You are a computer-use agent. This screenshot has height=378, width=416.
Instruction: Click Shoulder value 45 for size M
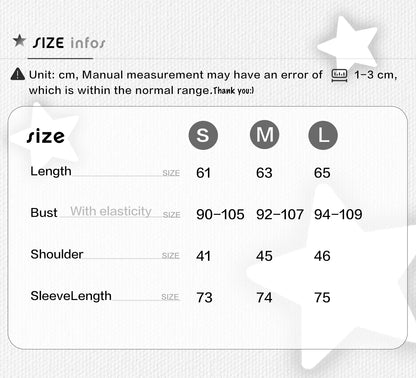264,256
